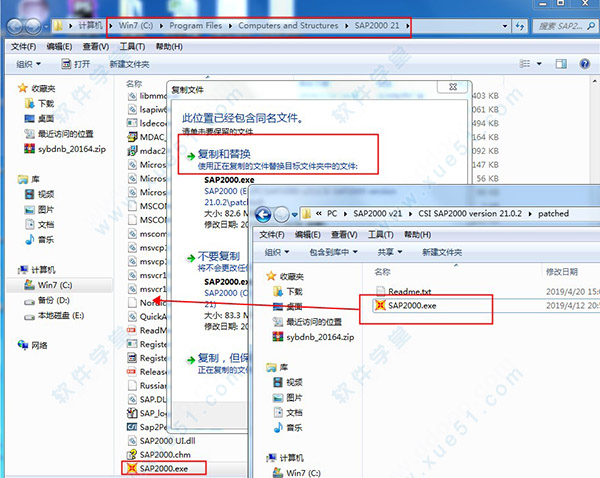Open 桌面 in SAP2000 21 window sidebar
Image resolution: width=600 pixels, height=478 pixels.
(39, 119)
